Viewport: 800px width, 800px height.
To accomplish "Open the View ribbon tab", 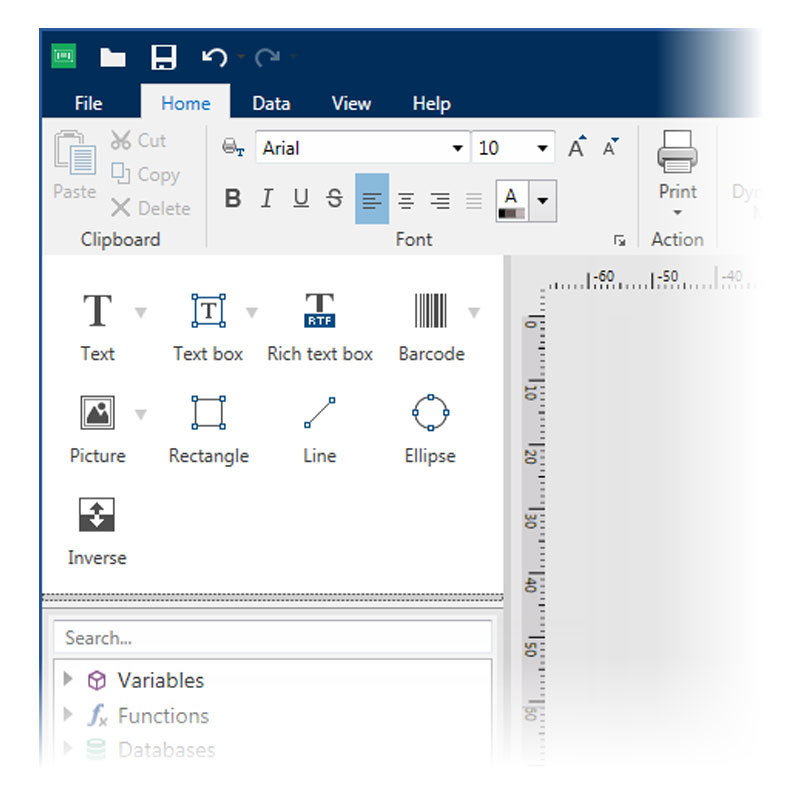I will pos(350,103).
